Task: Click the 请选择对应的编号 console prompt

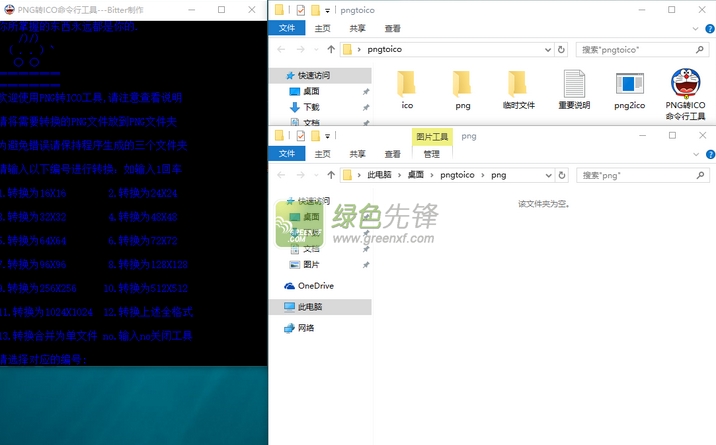Action: pos(43,360)
